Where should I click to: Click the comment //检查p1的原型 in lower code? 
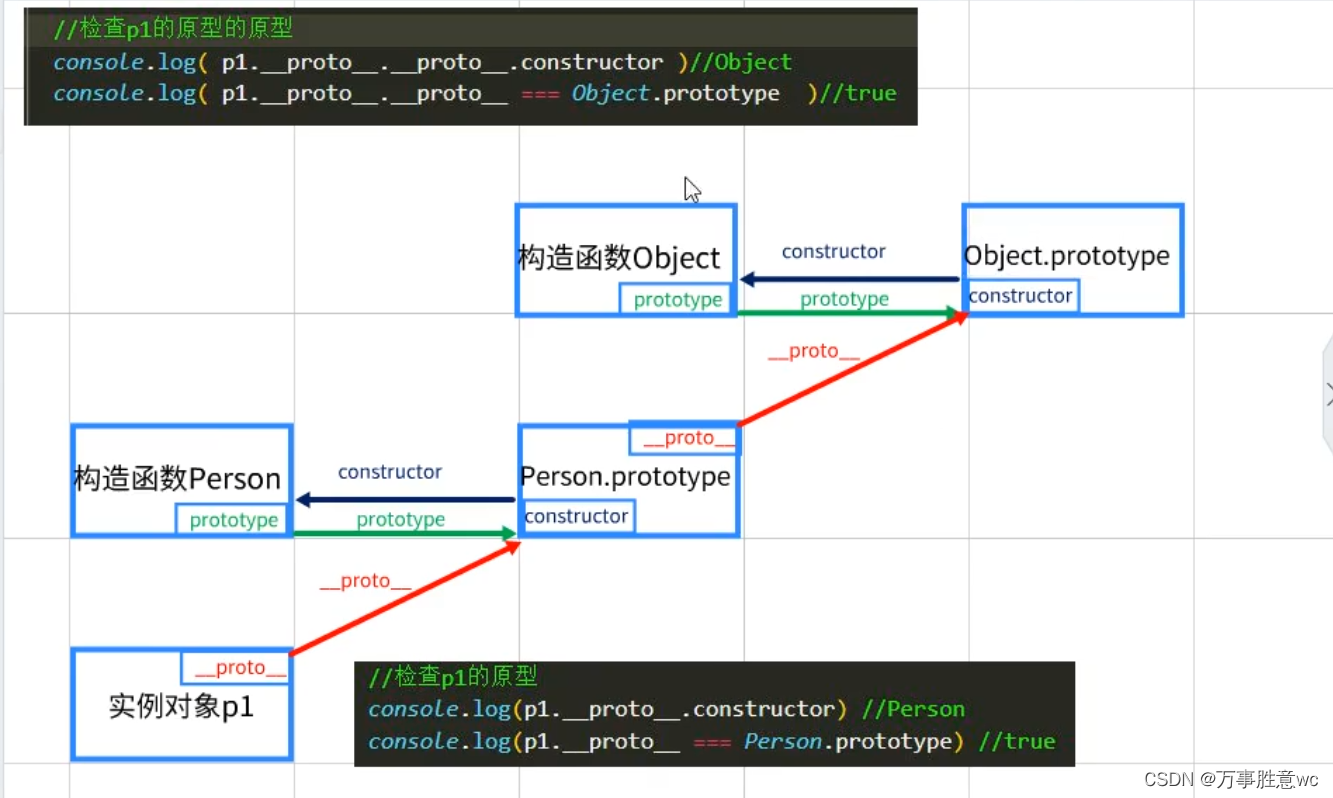coord(452,677)
